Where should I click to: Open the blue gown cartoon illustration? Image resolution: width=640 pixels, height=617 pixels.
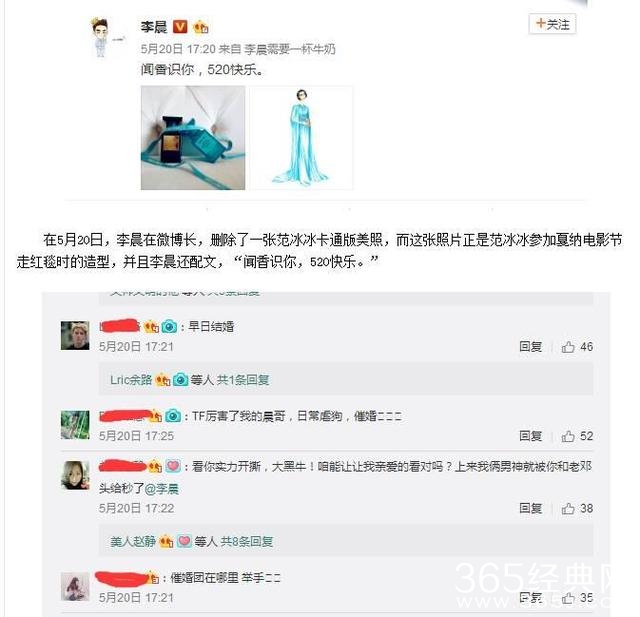[x=301, y=138]
